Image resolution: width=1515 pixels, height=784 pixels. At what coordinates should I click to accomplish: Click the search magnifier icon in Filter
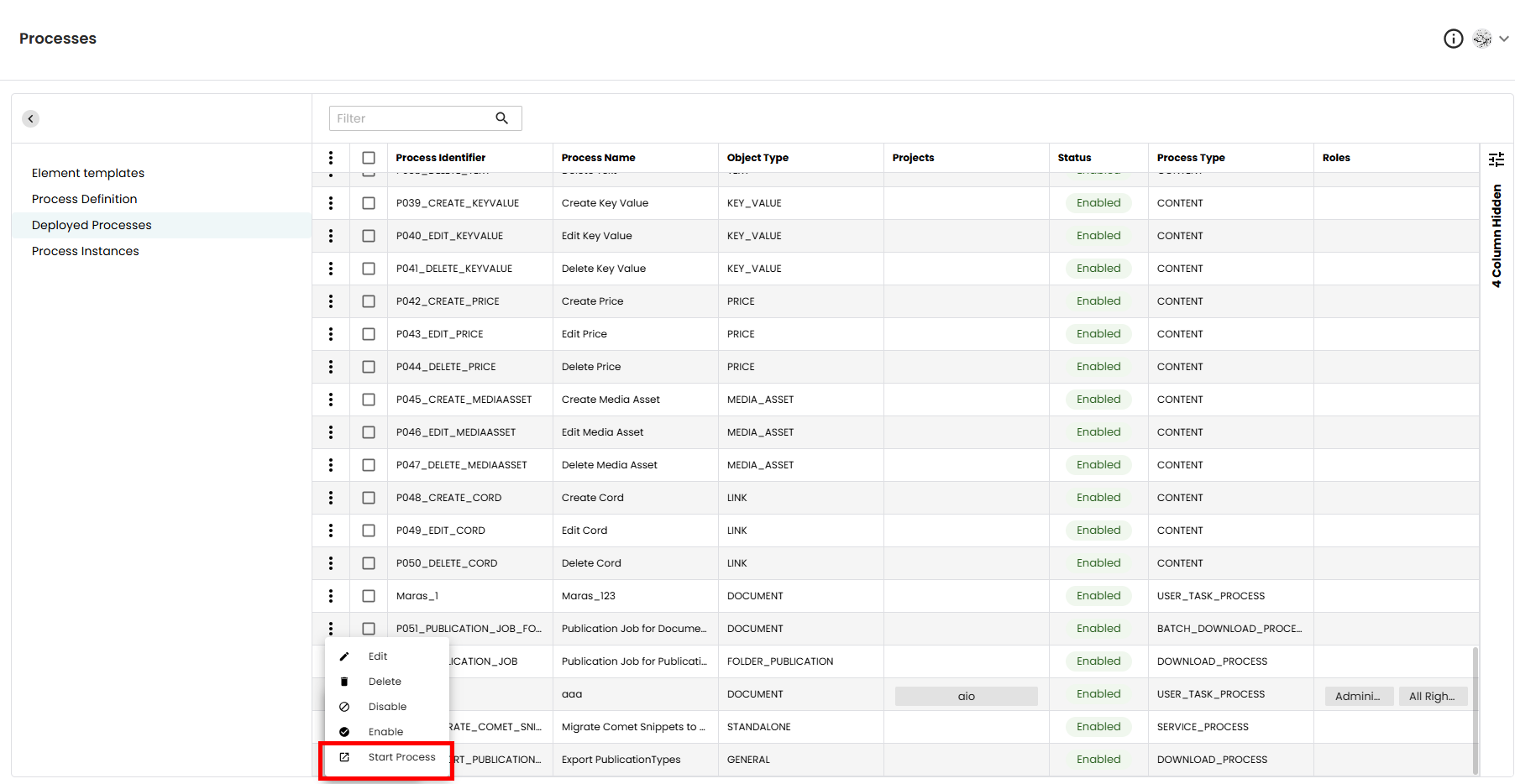tap(501, 118)
